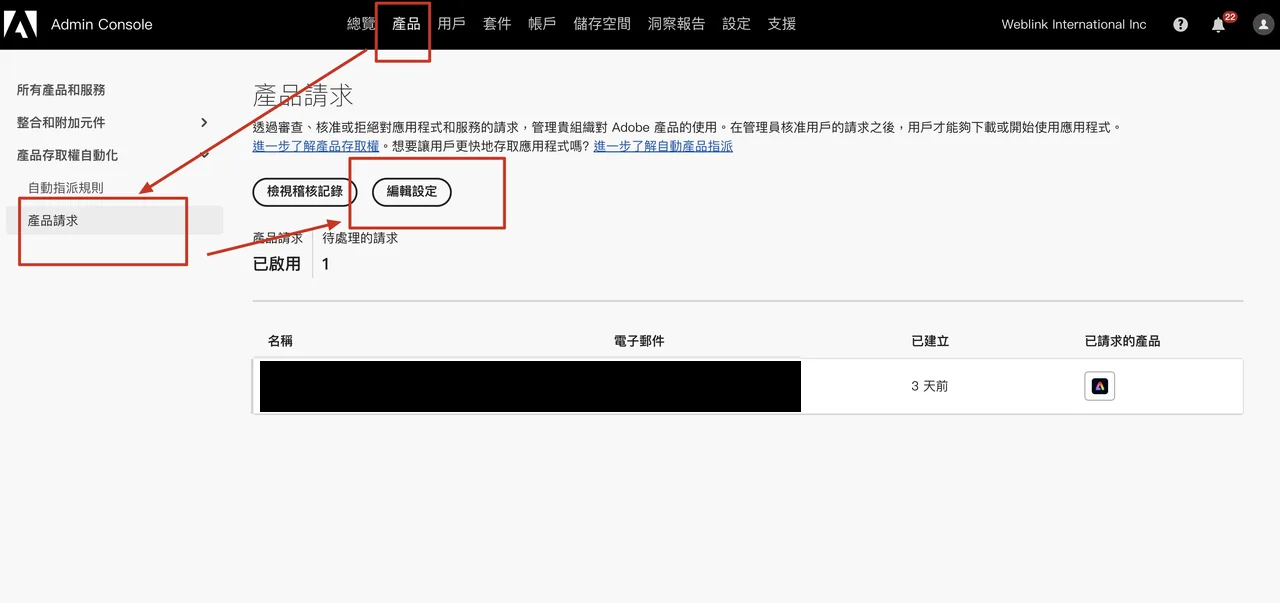Click the 已請求的產品 column header
The height and width of the screenshot is (603, 1280).
click(x=1122, y=341)
